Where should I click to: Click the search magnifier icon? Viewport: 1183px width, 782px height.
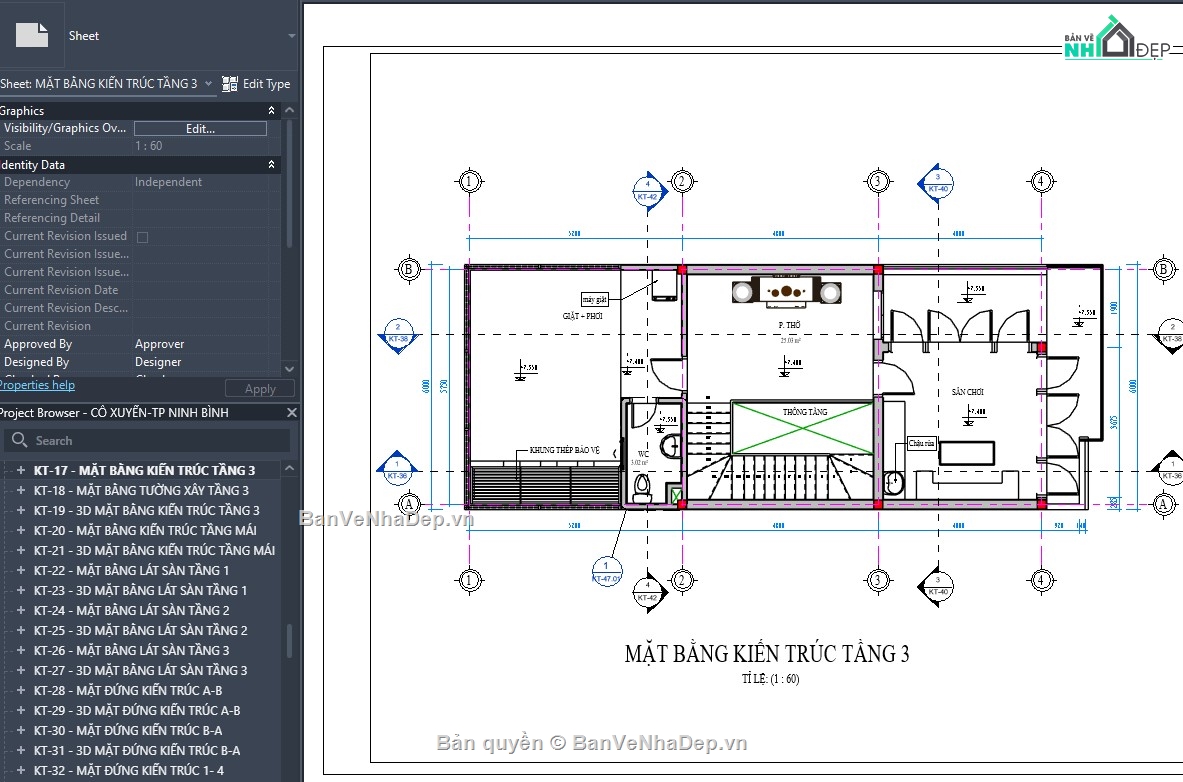point(19,440)
